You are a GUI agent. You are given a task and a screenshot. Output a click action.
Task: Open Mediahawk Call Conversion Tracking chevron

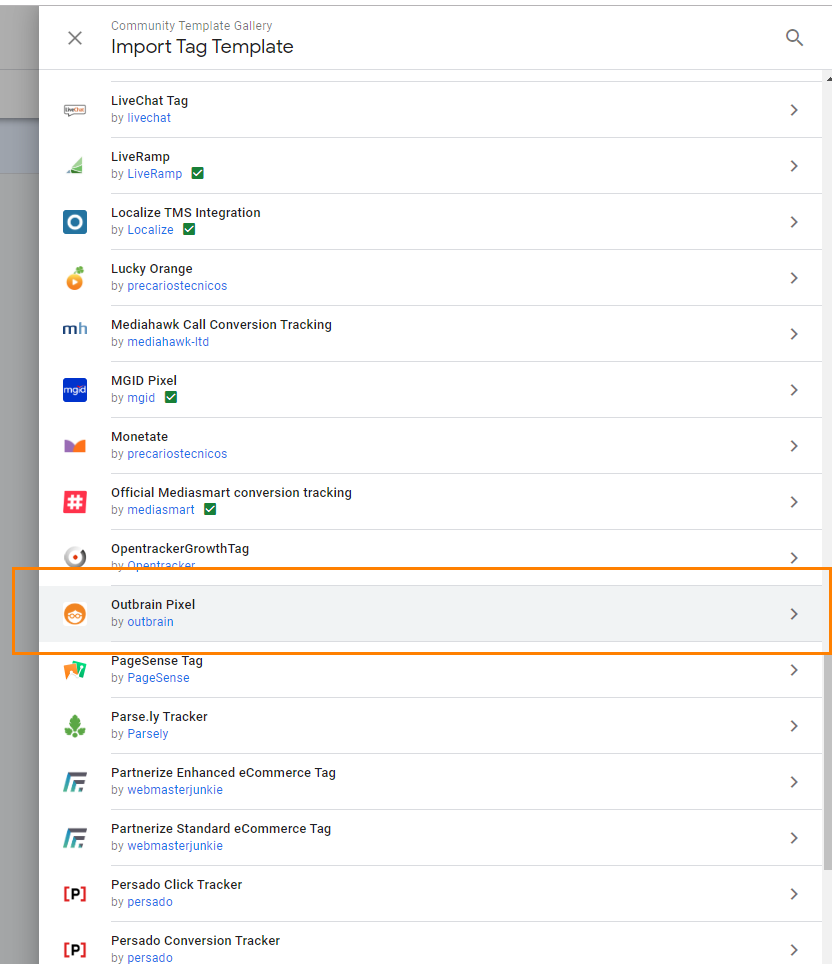click(794, 334)
